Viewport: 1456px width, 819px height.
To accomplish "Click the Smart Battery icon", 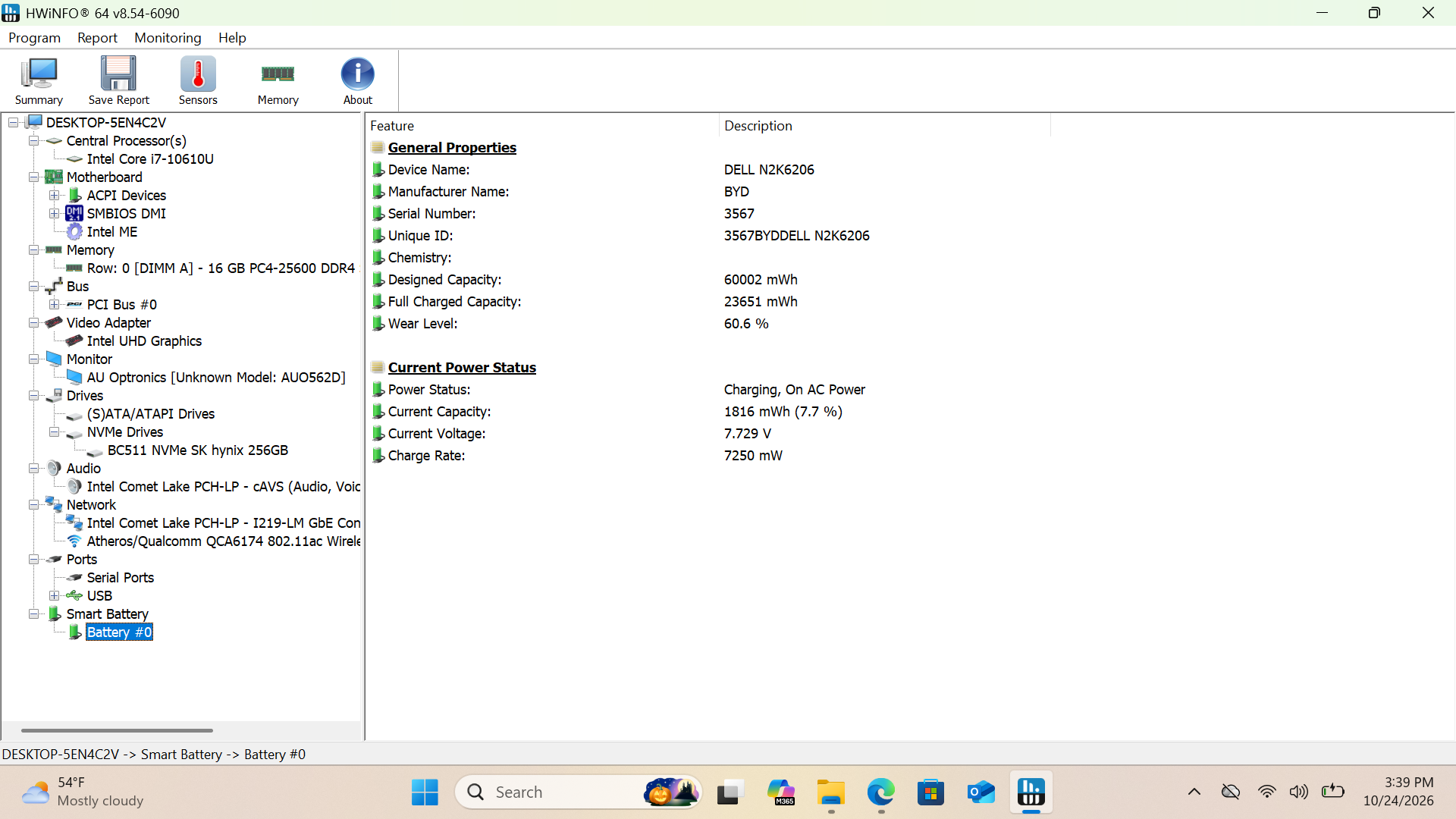I will (x=55, y=613).
